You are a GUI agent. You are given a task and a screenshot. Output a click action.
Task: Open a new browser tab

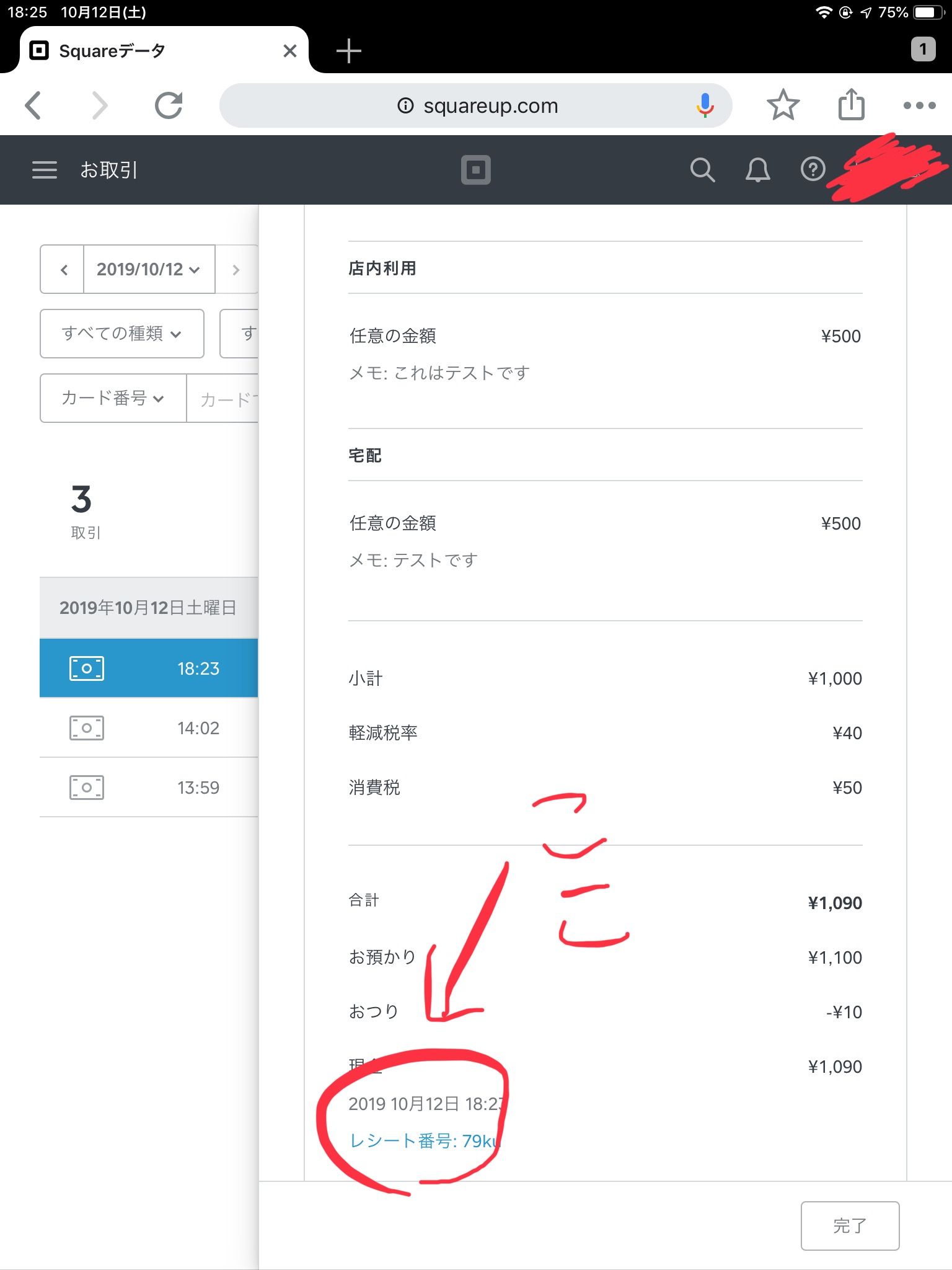click(348, 51)
